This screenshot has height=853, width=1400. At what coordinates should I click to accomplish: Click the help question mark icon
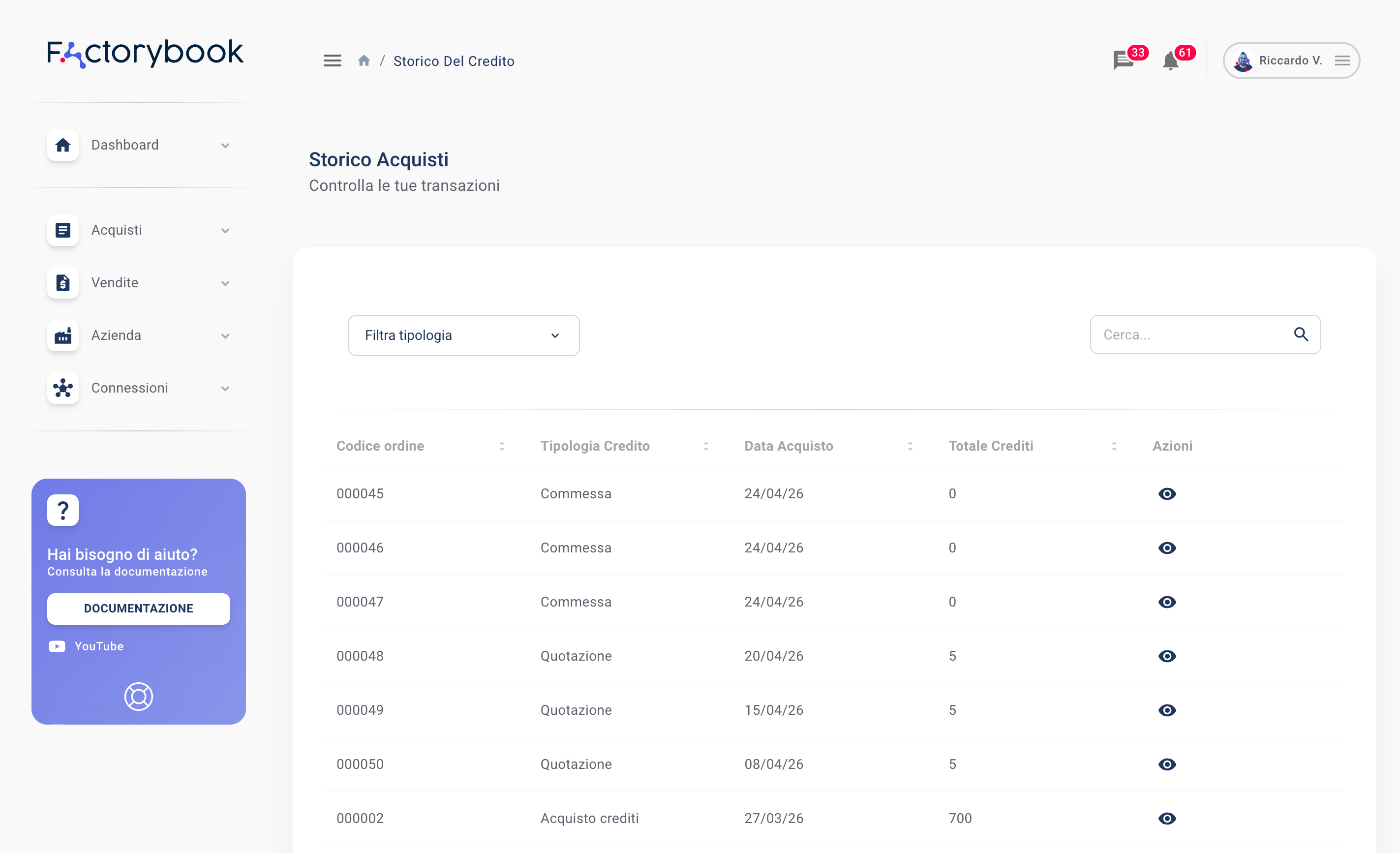tap(63, 510)
